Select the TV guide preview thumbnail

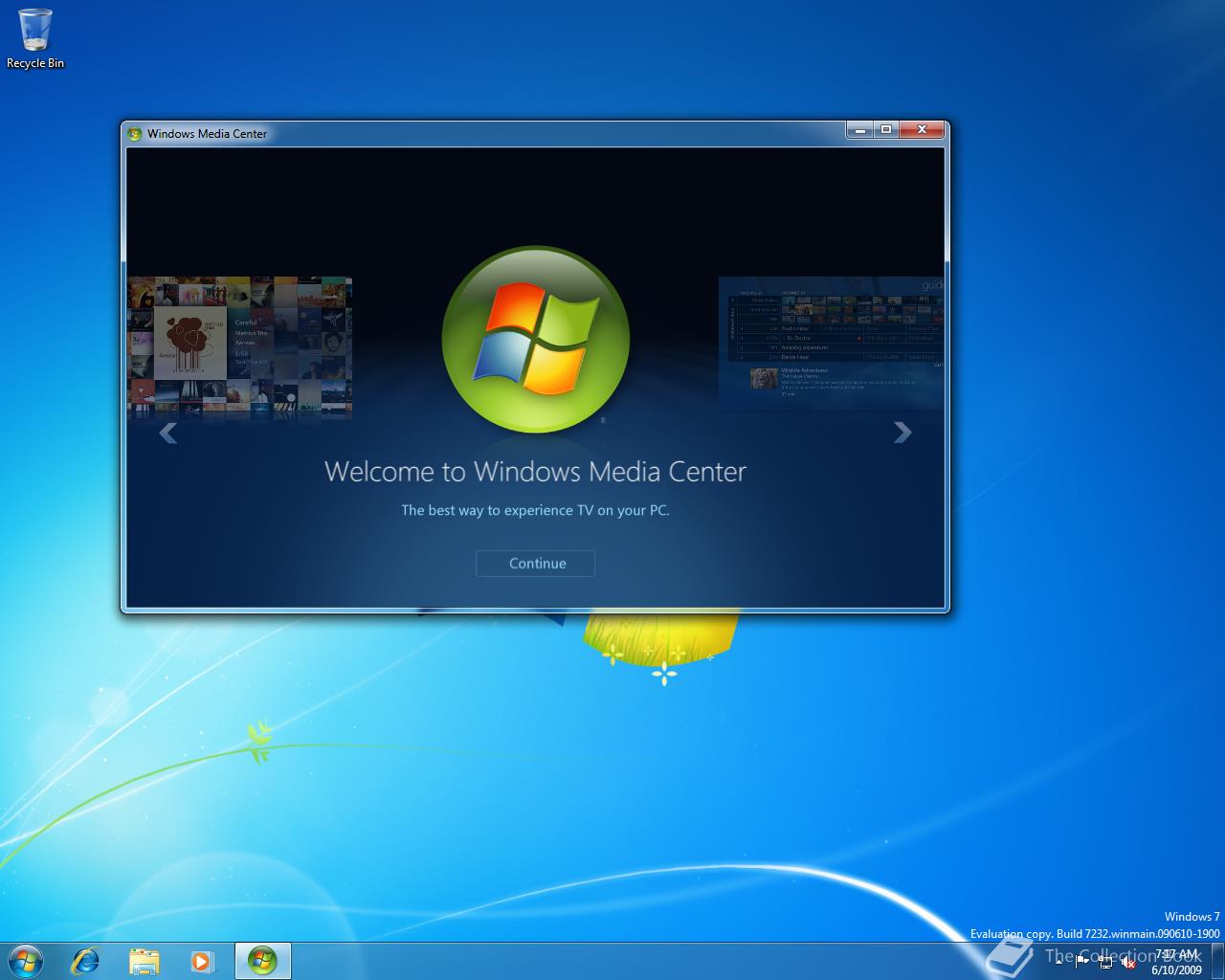[x=831, y=344]
